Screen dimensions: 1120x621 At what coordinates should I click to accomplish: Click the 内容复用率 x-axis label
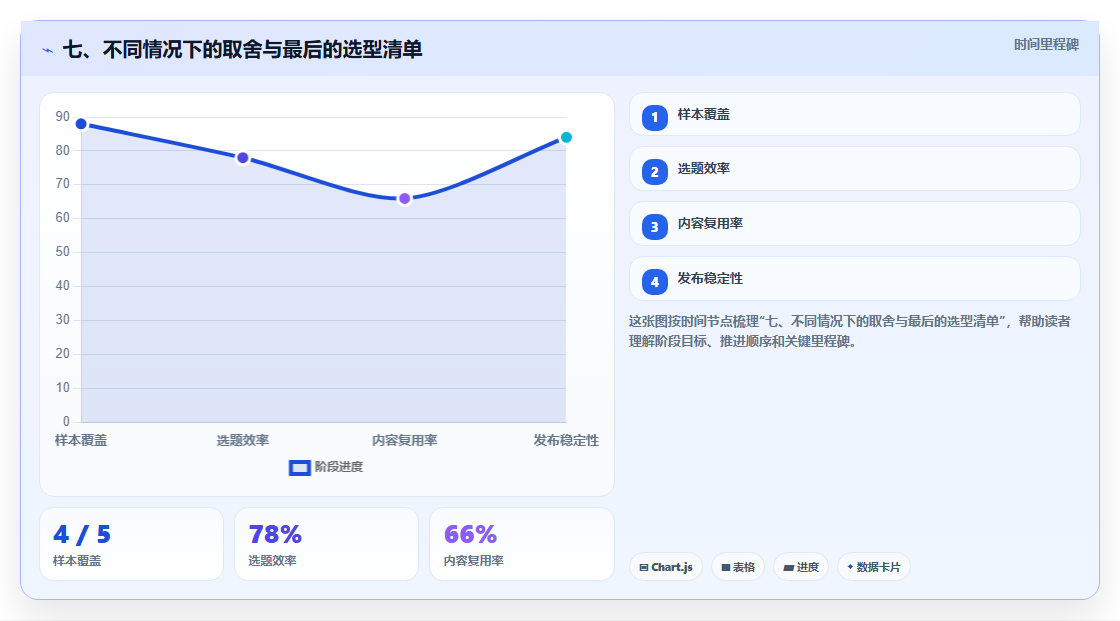click(x=404, y=440)
